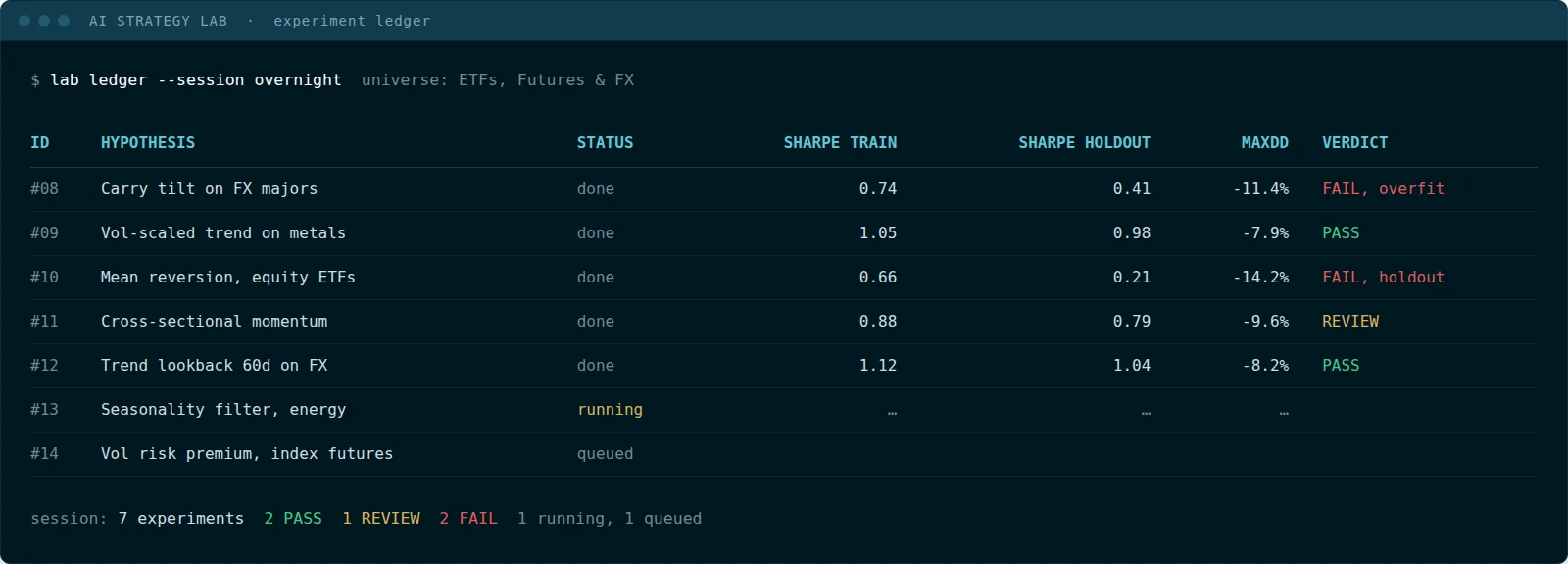The width and height of the screenshot is (1568, 564).
Task: Click Sharpe holdout value 0.41
Action: tap(1132, 189)
